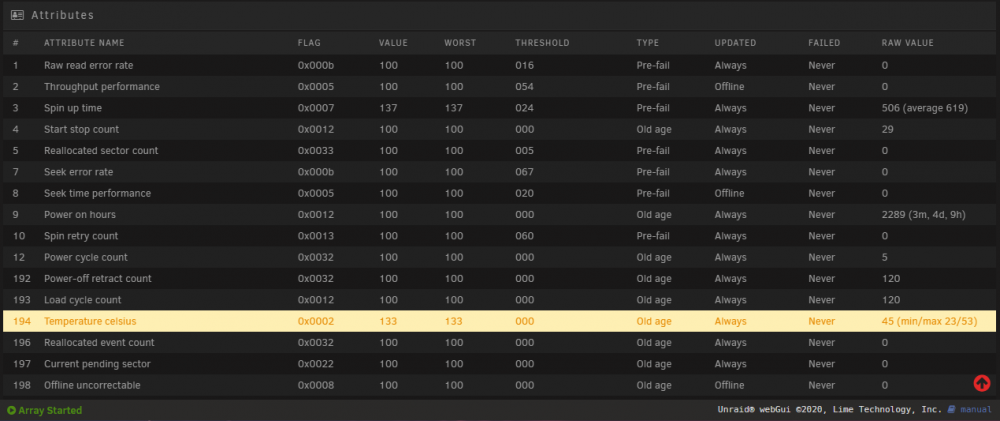The height and width of the screenshot is (421, 1000).
Task: Click threshold 060 in Spin retry count row
Action: 524,236
